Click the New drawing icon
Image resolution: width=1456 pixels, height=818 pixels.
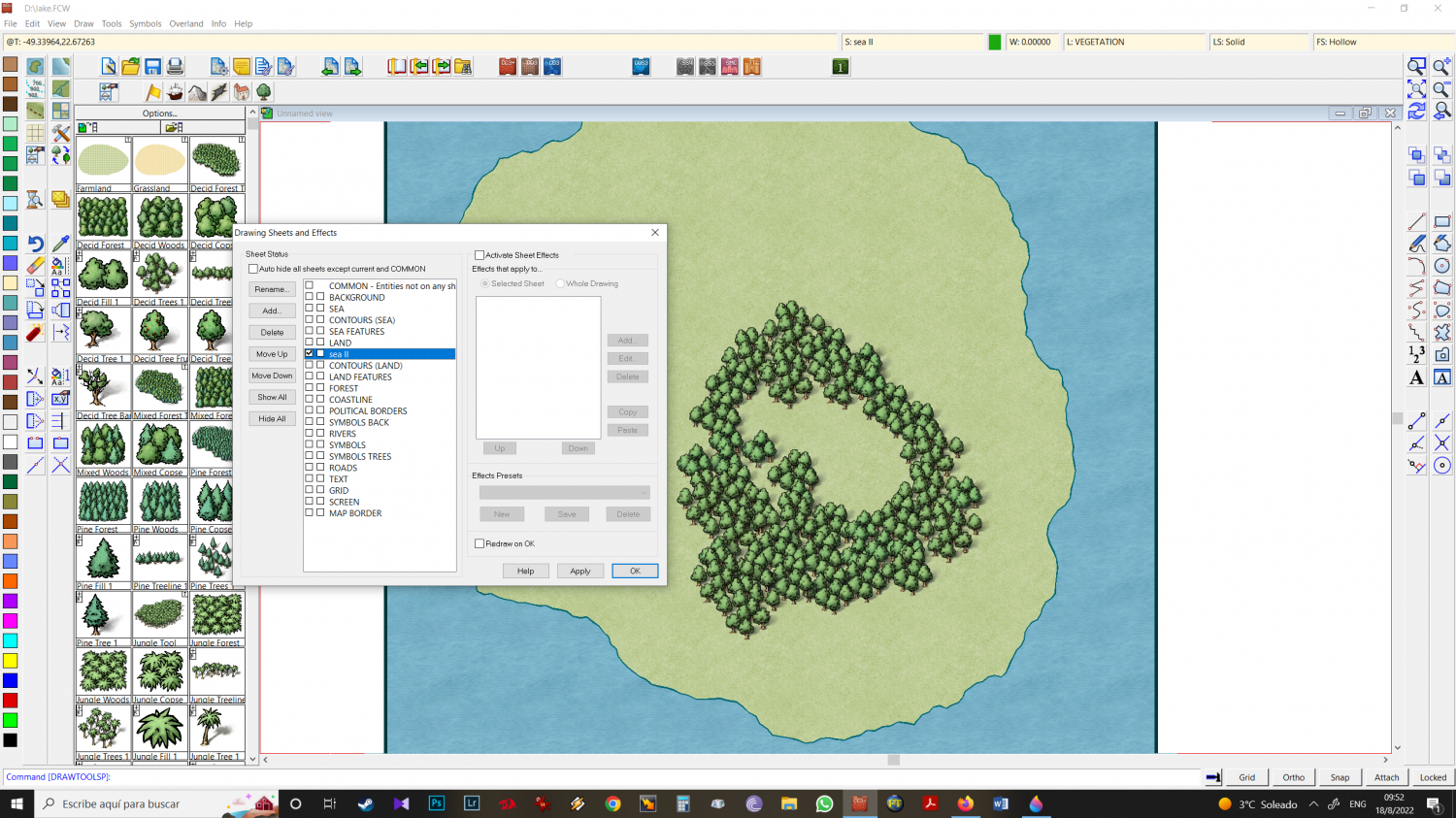[x=109, y=67]
